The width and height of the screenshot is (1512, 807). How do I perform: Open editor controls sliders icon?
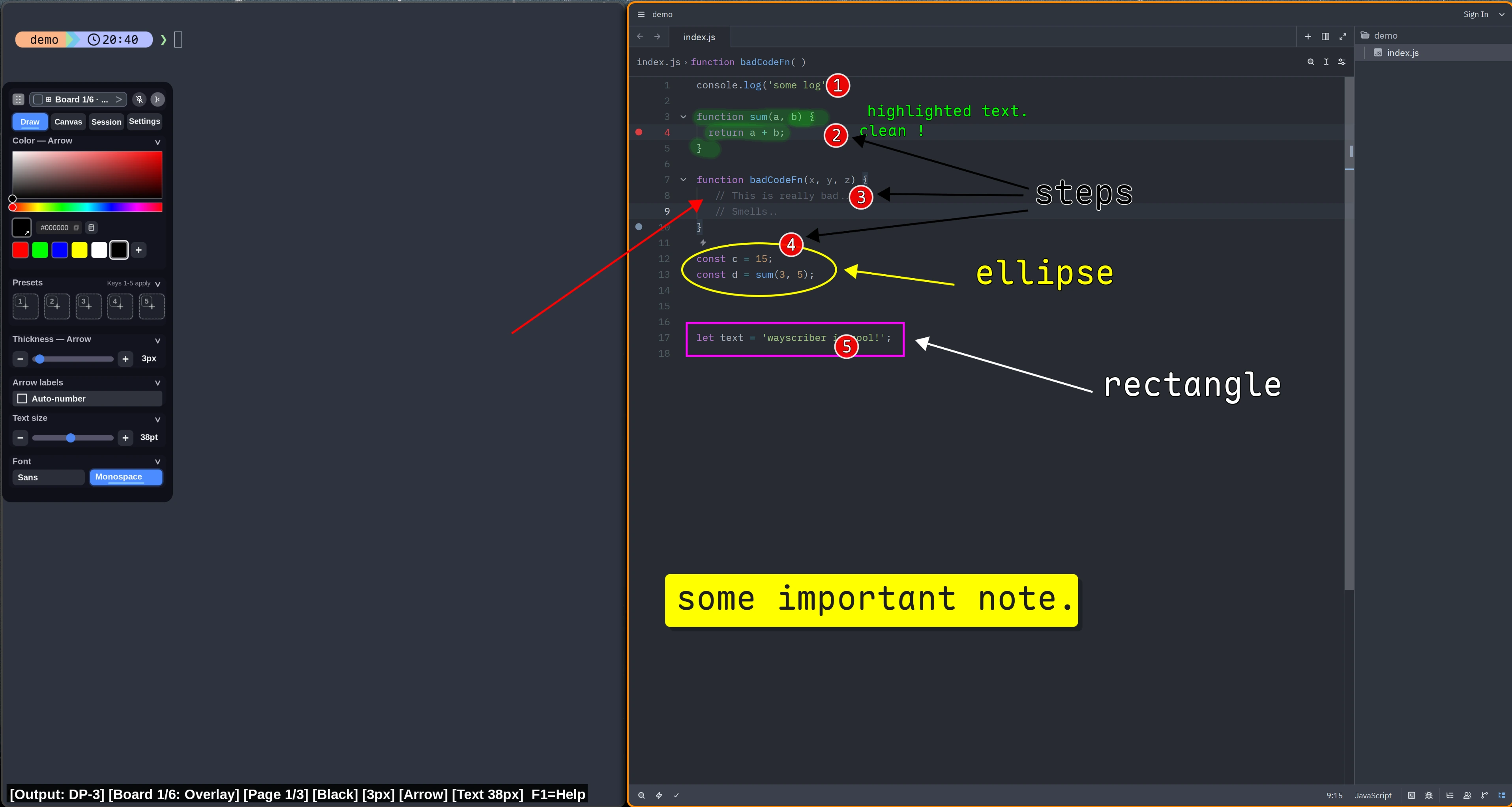[x=1342, y=62]
